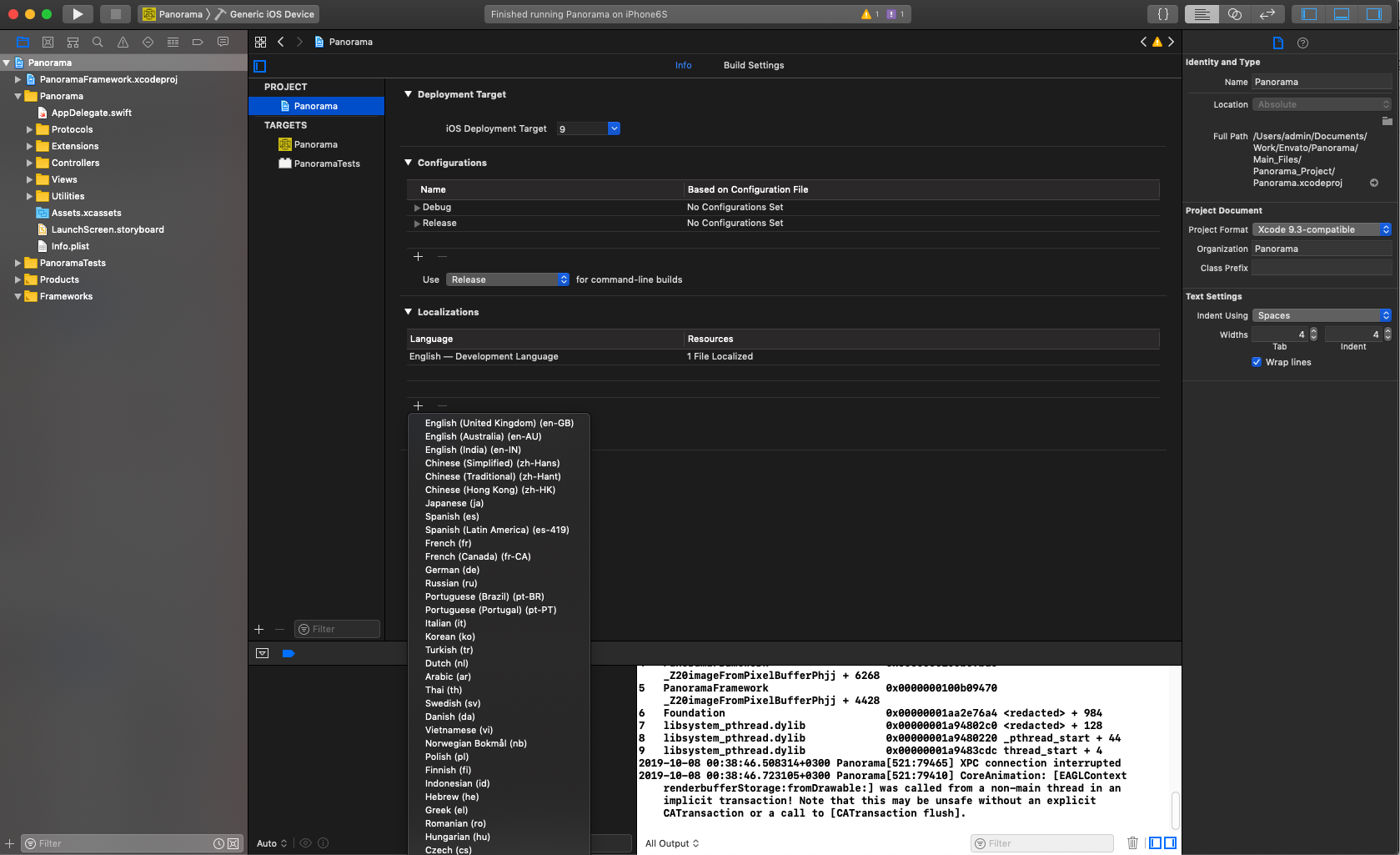Open the breakpoint navigator
Image resolution: width=1400 pixels, height=855 pixels.
tap(198, 42)
